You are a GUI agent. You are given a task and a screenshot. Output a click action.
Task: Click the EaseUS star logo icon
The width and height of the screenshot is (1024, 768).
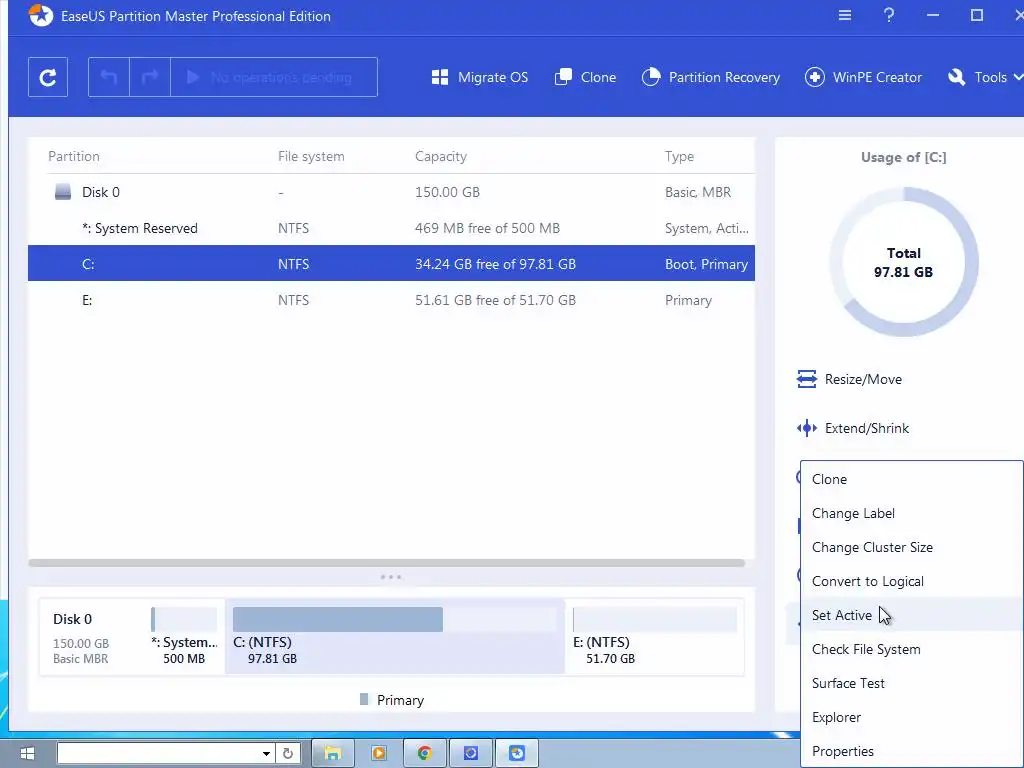[x=41, y=16]
